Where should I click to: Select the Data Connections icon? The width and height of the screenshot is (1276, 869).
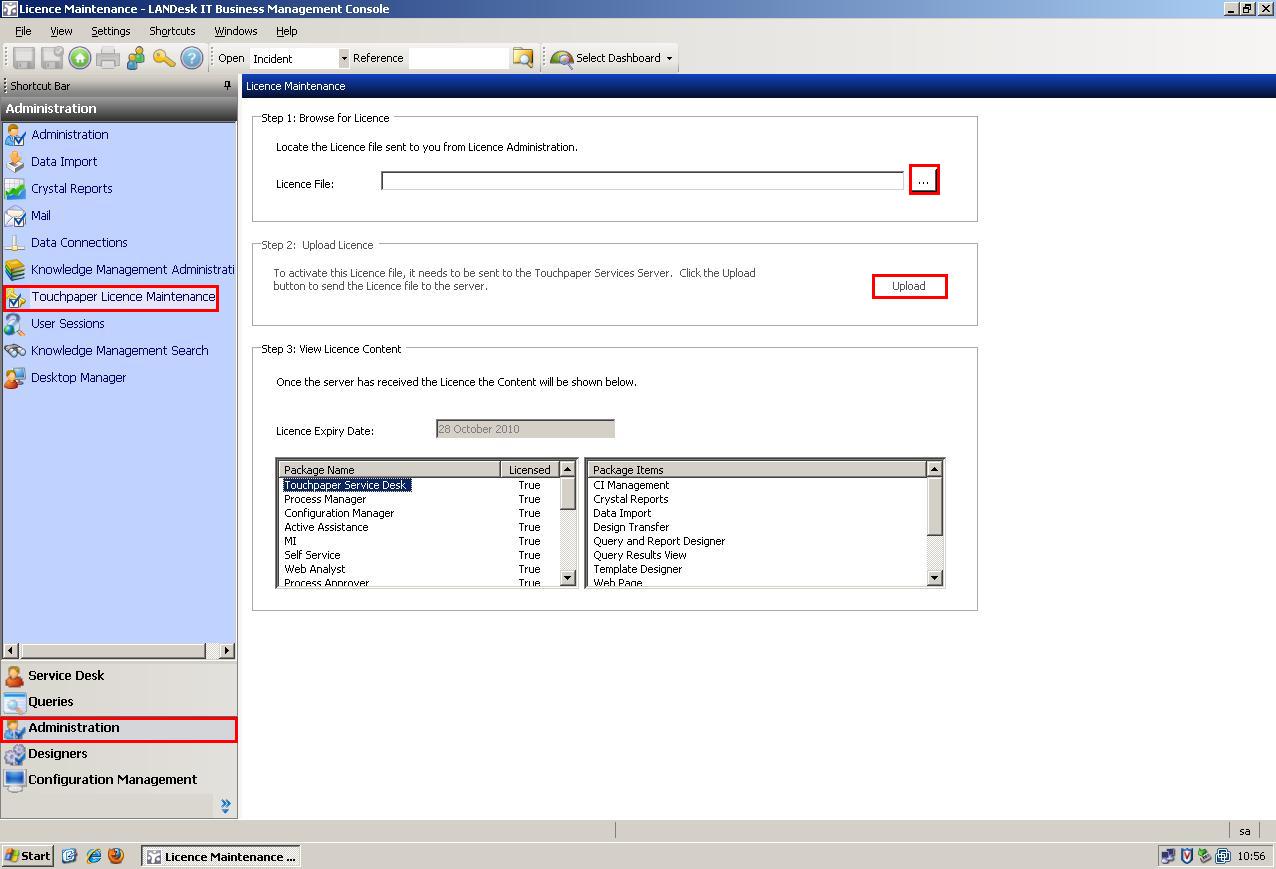point(14,242)
